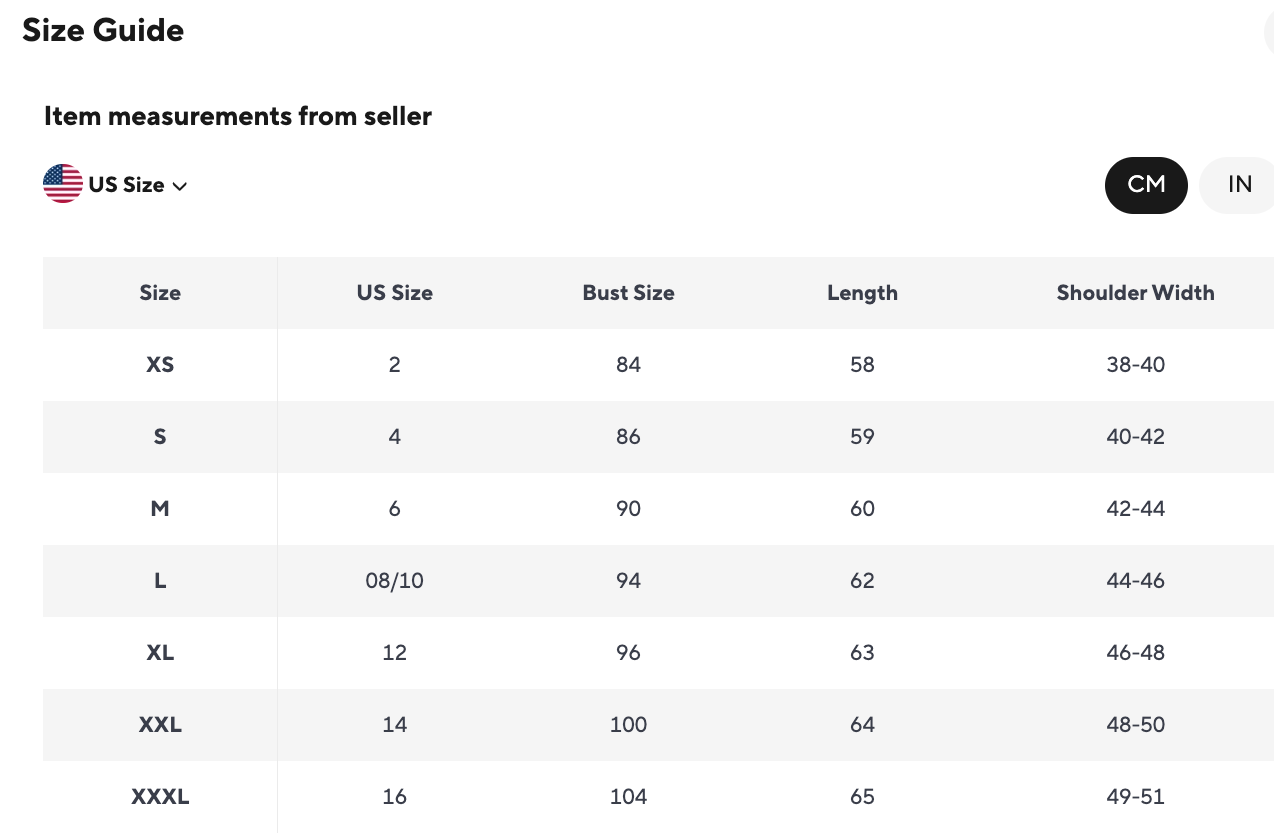Click the 49-51 shoulder width cell
This screenshot has width=1274, height=840.
tap(1135, 797)
